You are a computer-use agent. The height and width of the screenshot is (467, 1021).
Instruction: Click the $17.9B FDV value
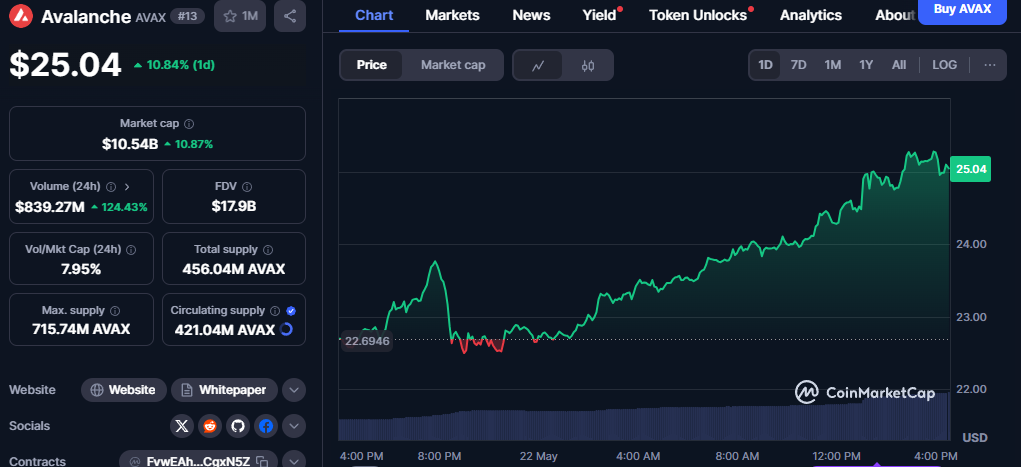(x=234, y=206)
